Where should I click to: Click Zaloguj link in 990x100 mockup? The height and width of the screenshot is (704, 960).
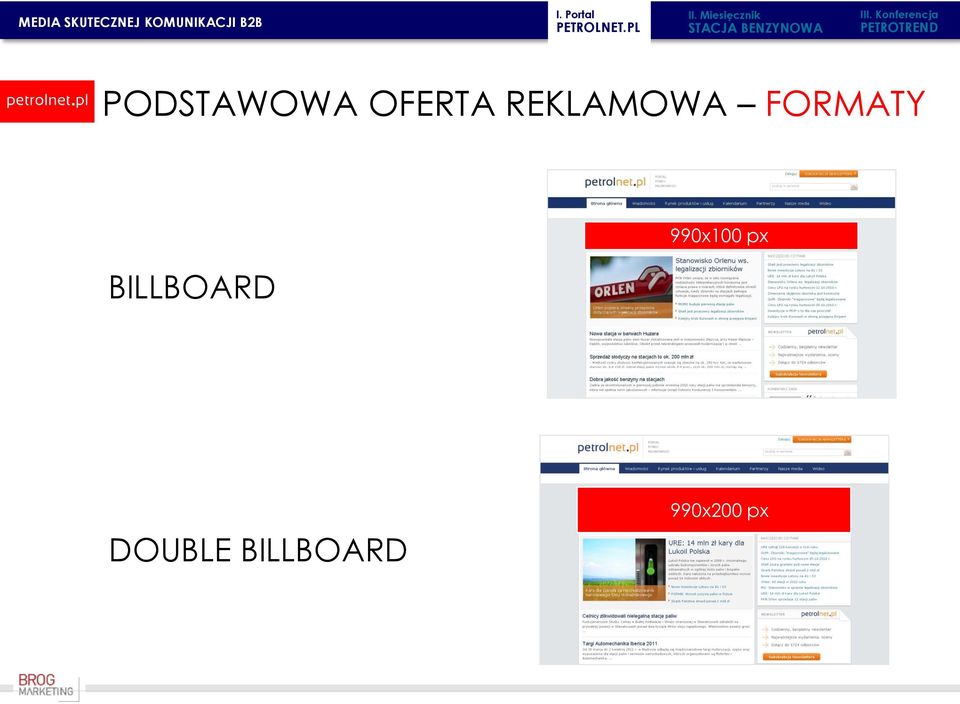791,174
